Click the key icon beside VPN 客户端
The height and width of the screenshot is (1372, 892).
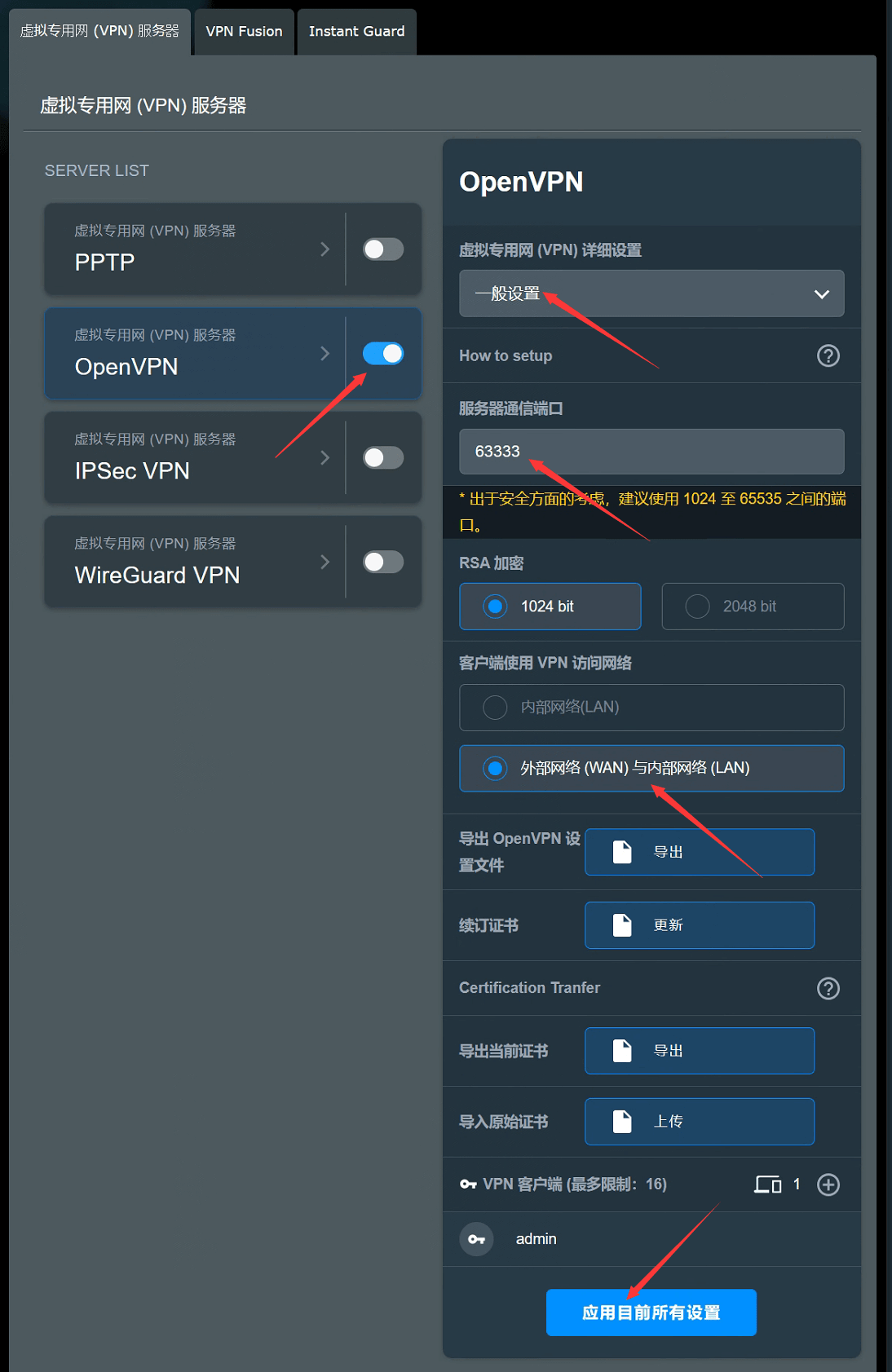[468, 1185]
